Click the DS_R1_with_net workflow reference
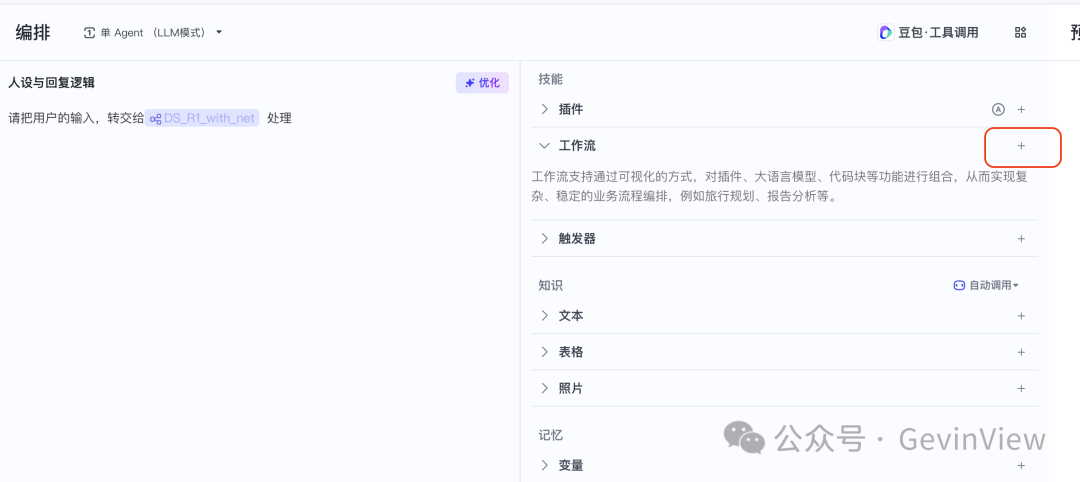Screen dimensions: 1080x482 tap(202, 118)
